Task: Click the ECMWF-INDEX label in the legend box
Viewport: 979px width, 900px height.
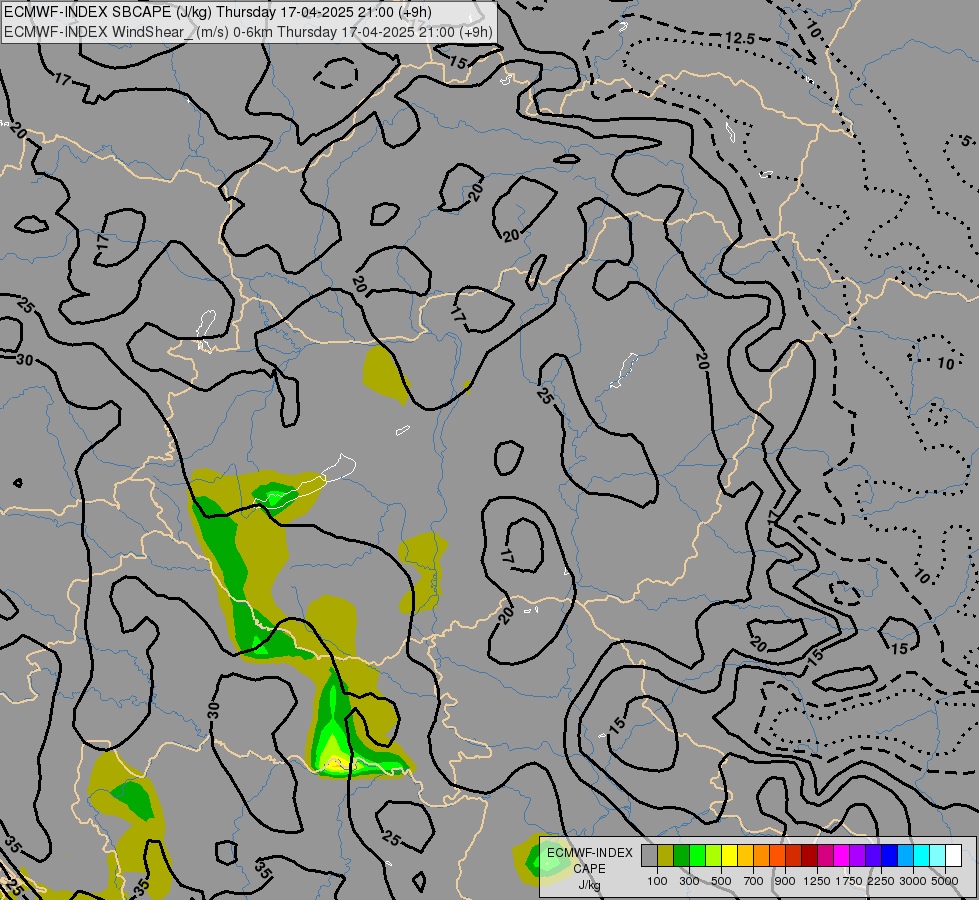Action: point(589,853)
